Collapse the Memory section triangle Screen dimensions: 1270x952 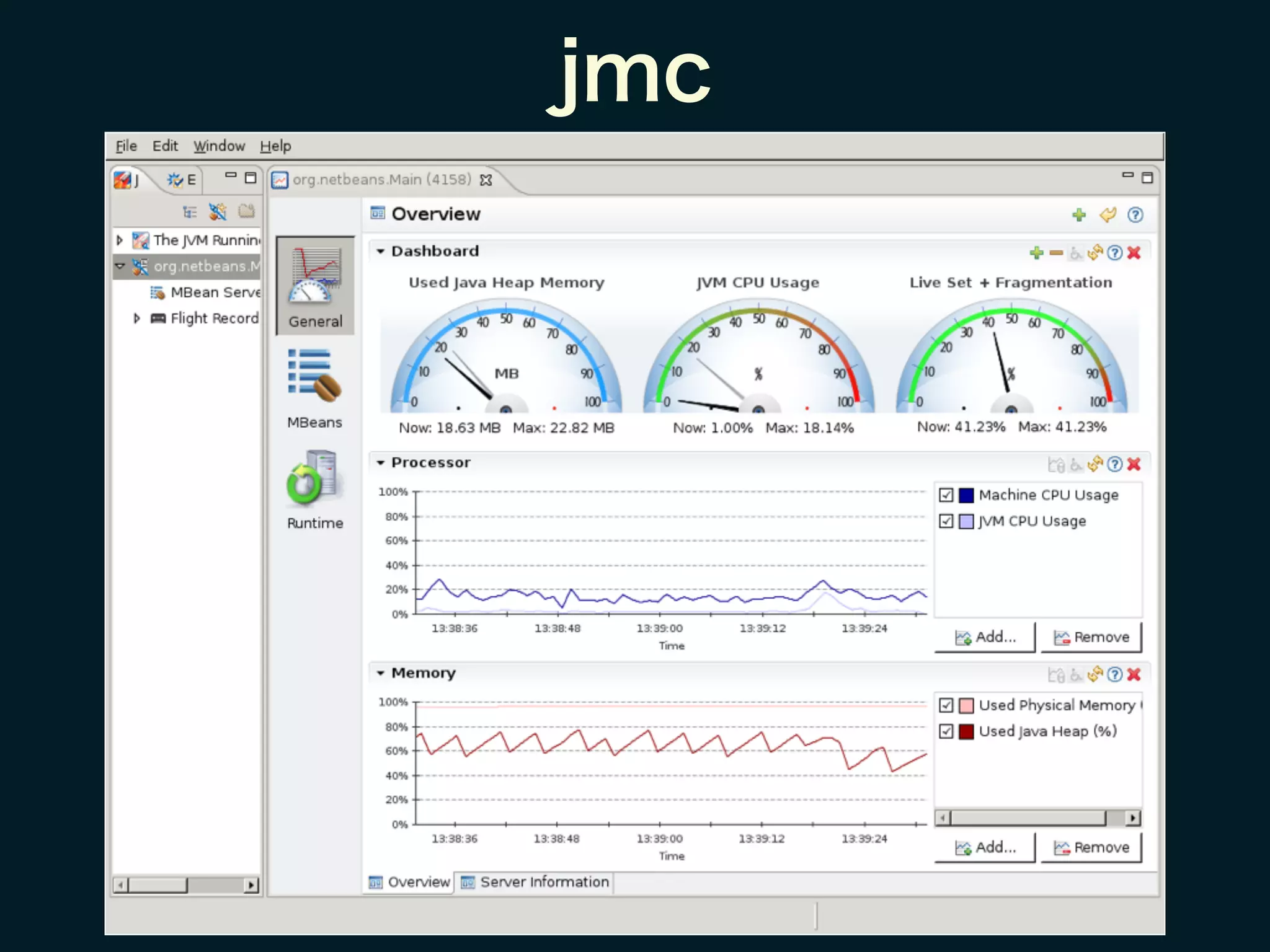tap(380, 673)
